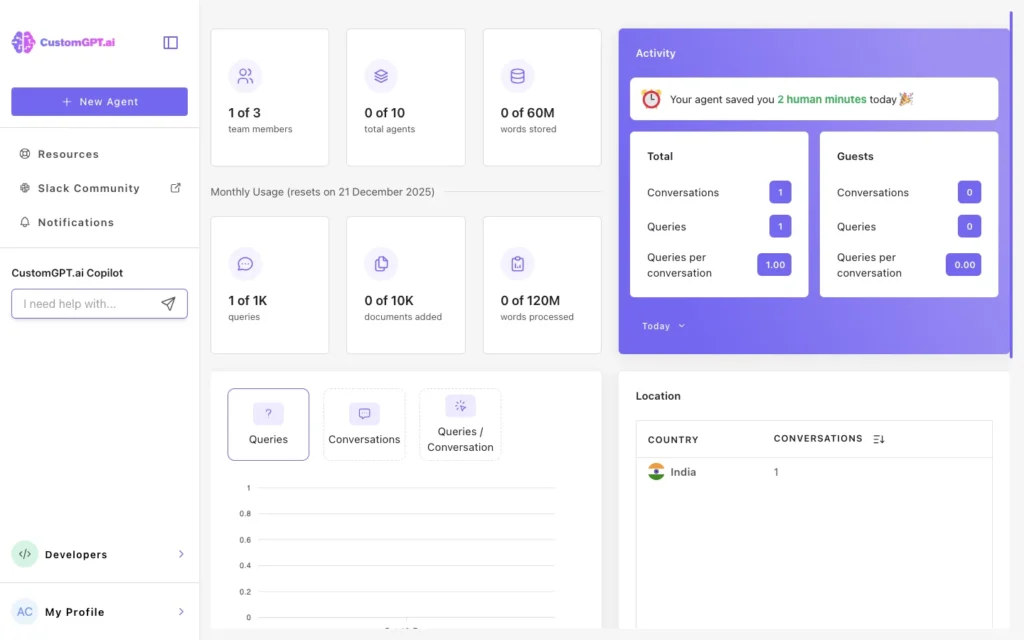Expand the My Profile section
This screenshot has width=1024, height=640.
pyautogui.click(x=181, y=611)
